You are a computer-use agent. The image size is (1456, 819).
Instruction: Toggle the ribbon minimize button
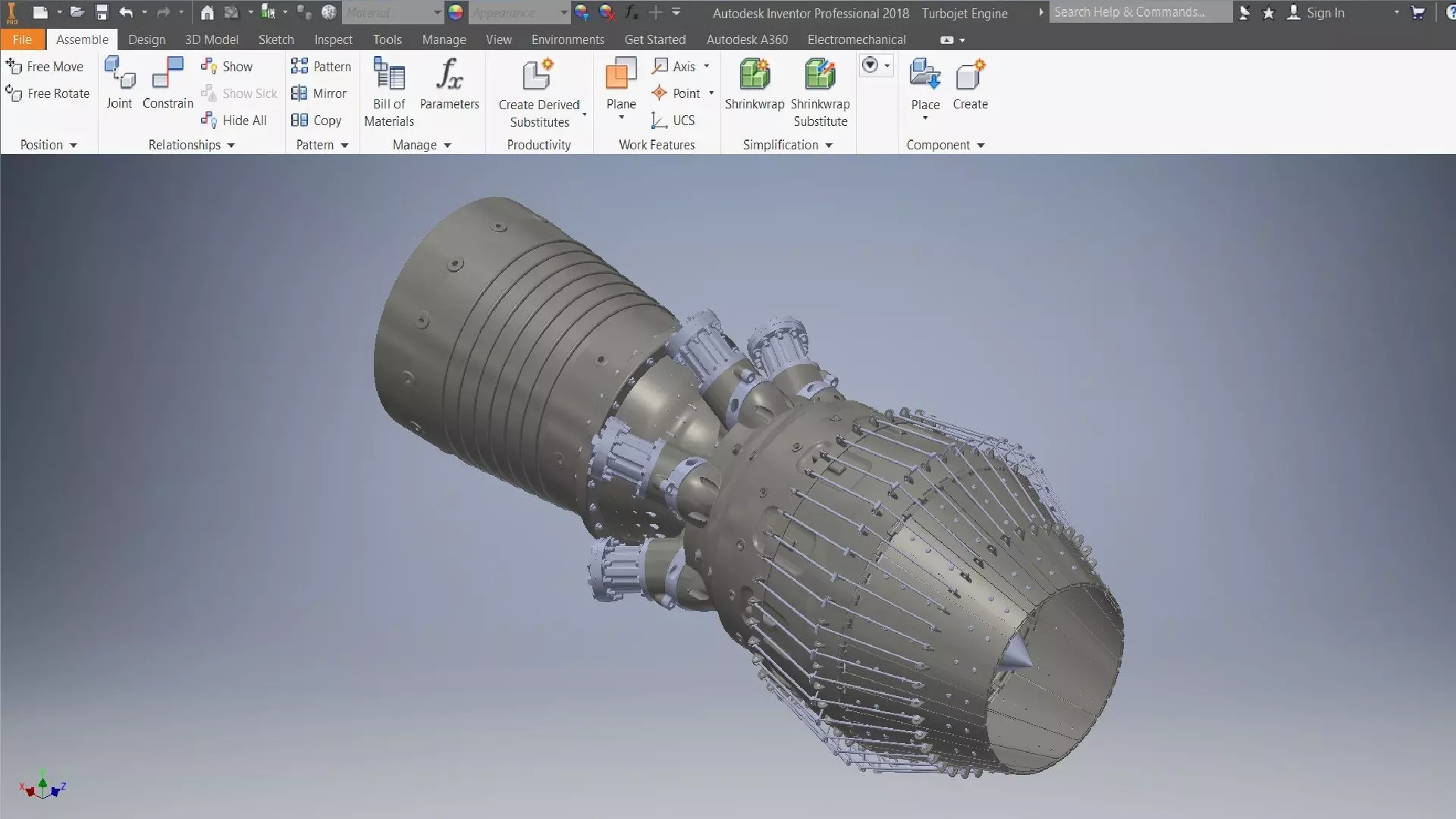(x=947, y=40)
